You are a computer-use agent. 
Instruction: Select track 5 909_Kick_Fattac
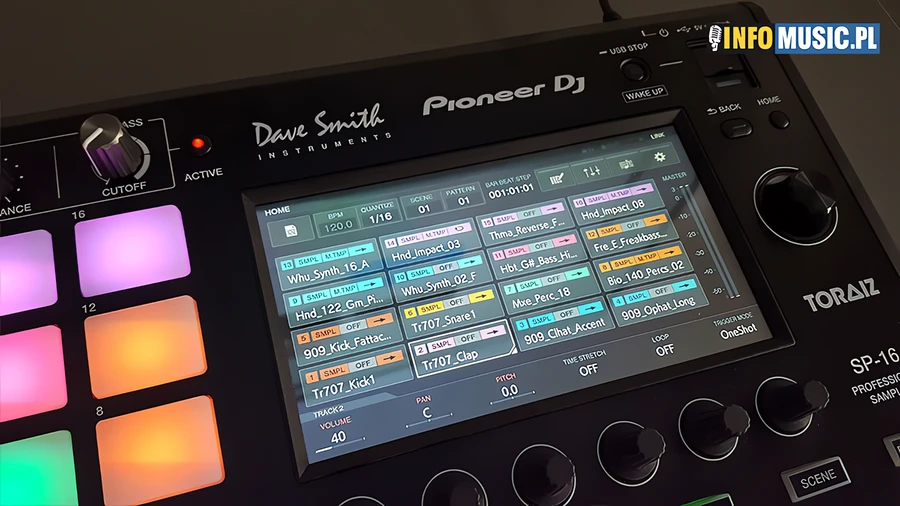pyautogui.click(x=349, y=336)
